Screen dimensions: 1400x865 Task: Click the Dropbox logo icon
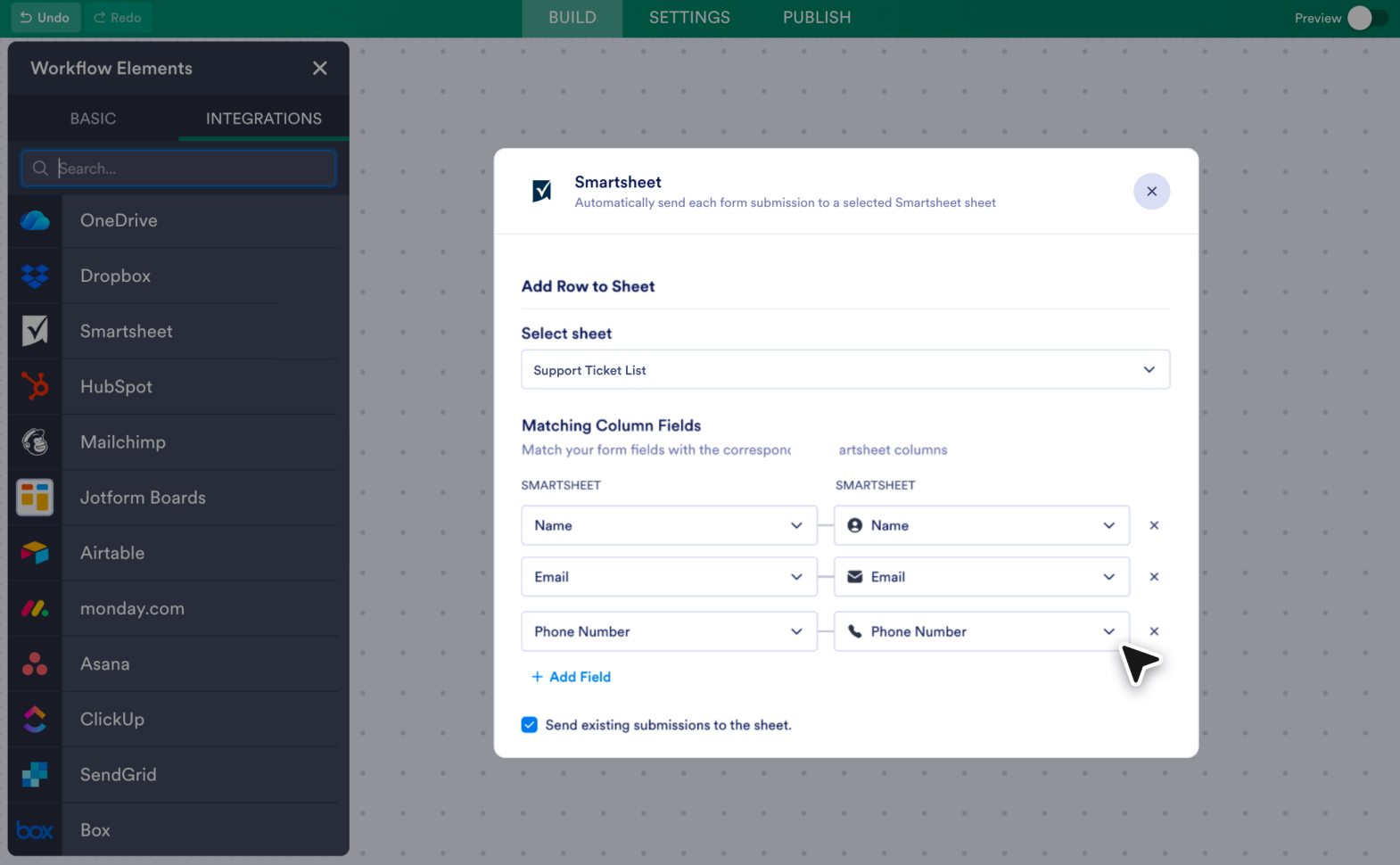coord(35,276)
